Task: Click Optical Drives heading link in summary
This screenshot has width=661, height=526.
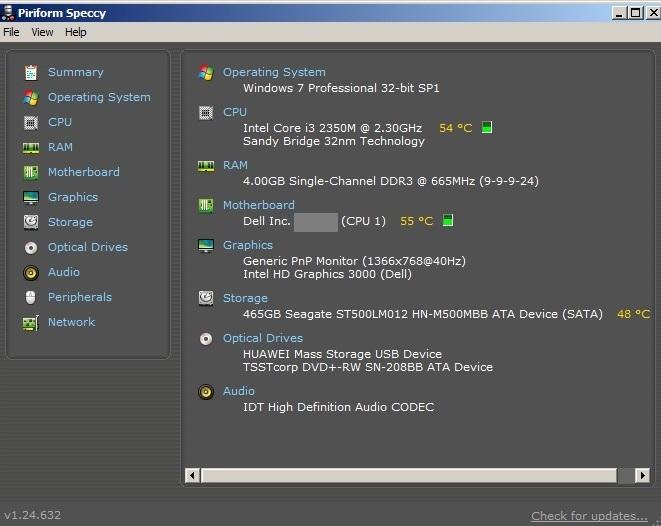Action: pos(263,338)
